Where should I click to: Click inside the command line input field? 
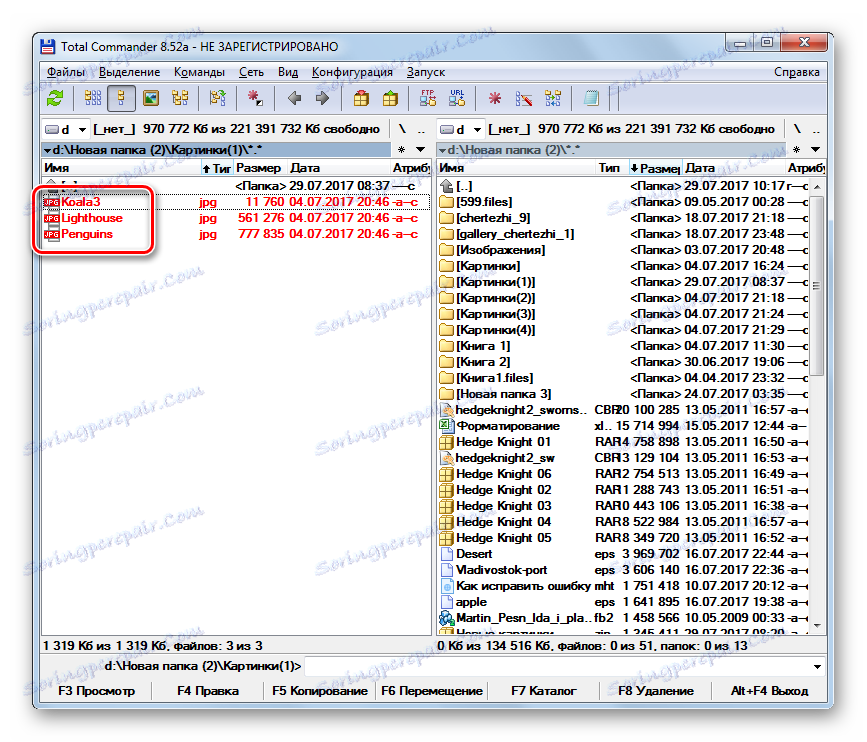[557, 667]
